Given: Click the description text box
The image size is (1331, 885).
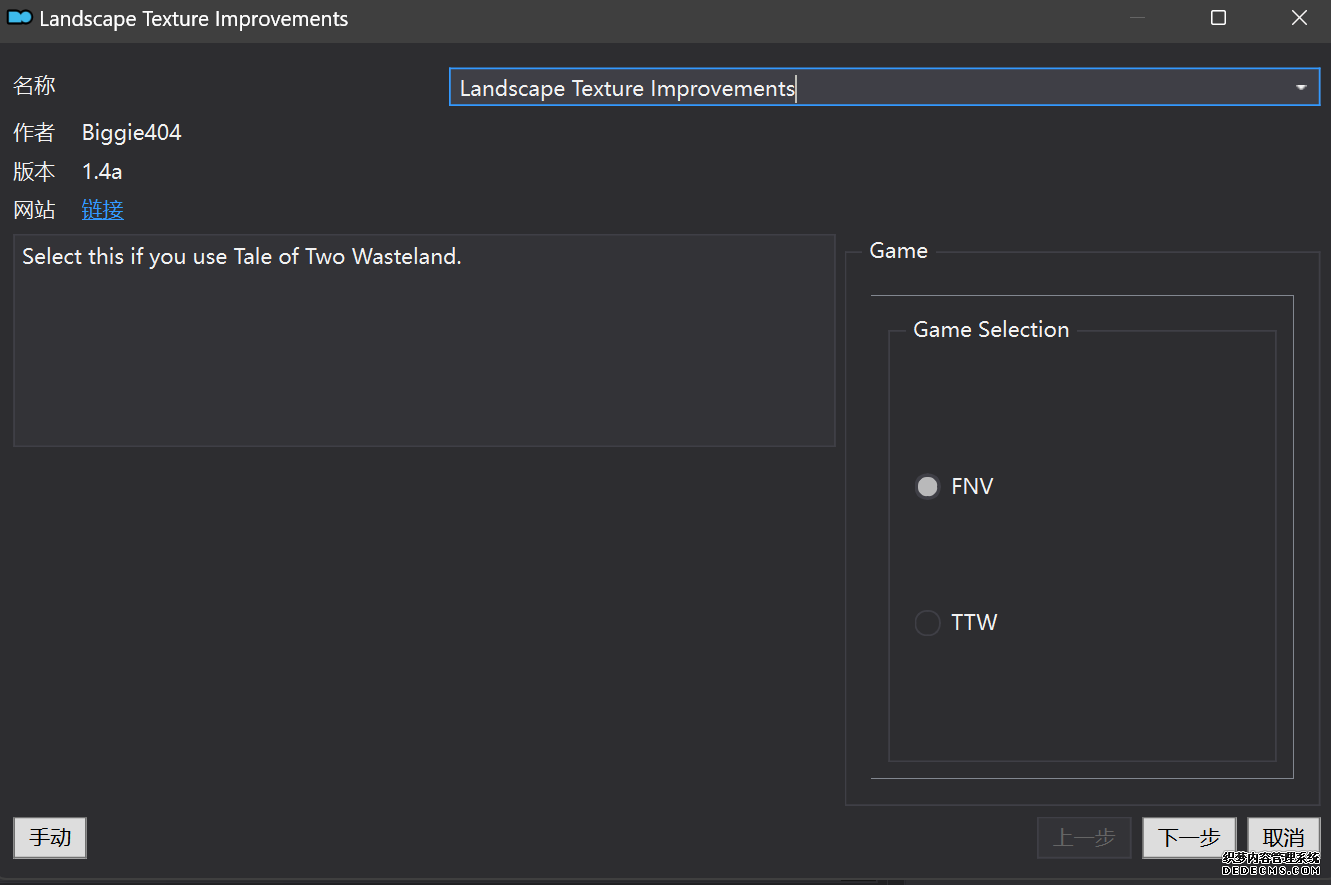Looking at the screenshot, I should click(424, 340).
